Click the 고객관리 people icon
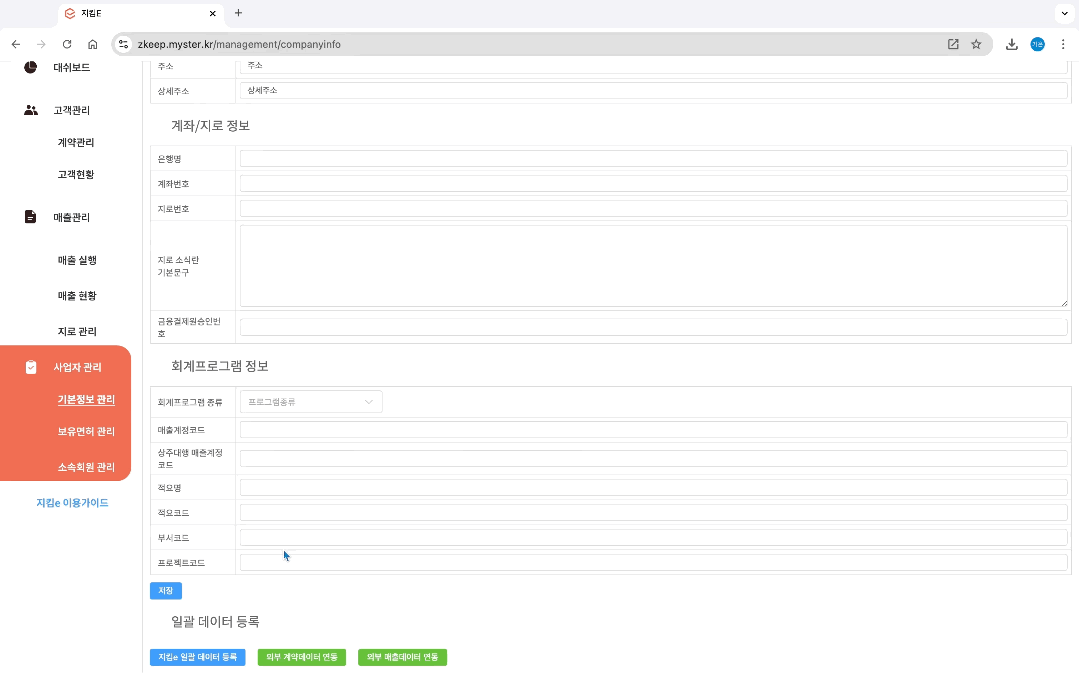The image size is (1080, 673). tap(30, 110)
